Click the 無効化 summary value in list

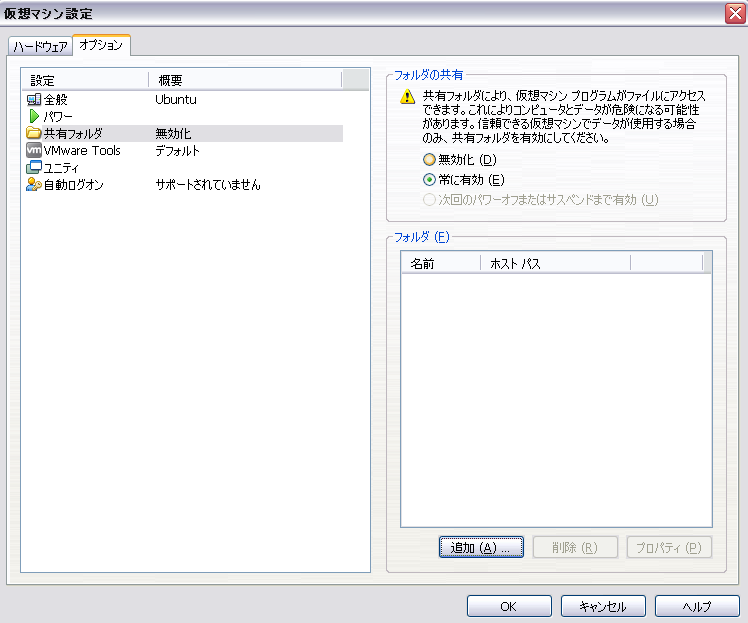(x=173, y=134)
